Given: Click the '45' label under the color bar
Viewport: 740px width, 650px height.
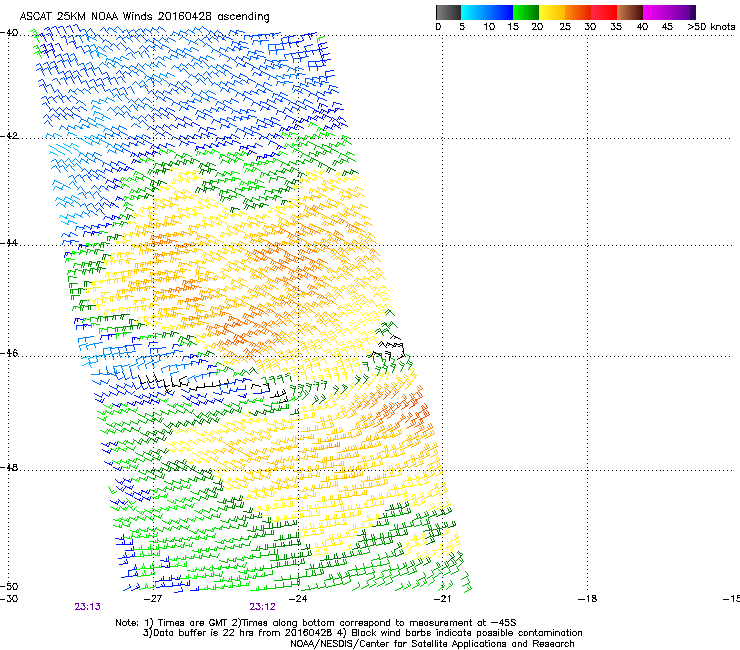Looking at the screenshot, I should pyautogui.click(x=667, y=27).
